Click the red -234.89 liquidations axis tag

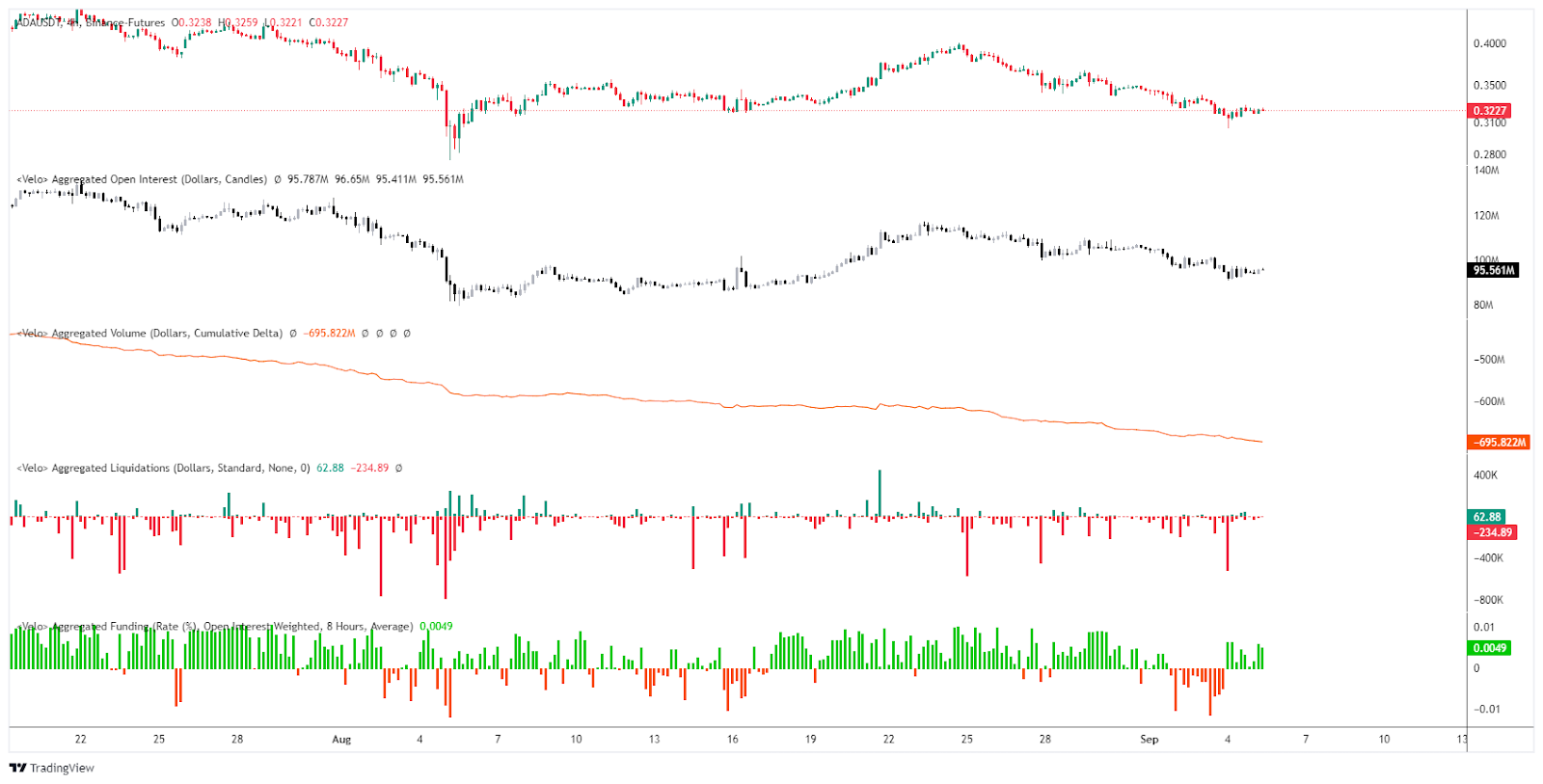[1493, 532]
